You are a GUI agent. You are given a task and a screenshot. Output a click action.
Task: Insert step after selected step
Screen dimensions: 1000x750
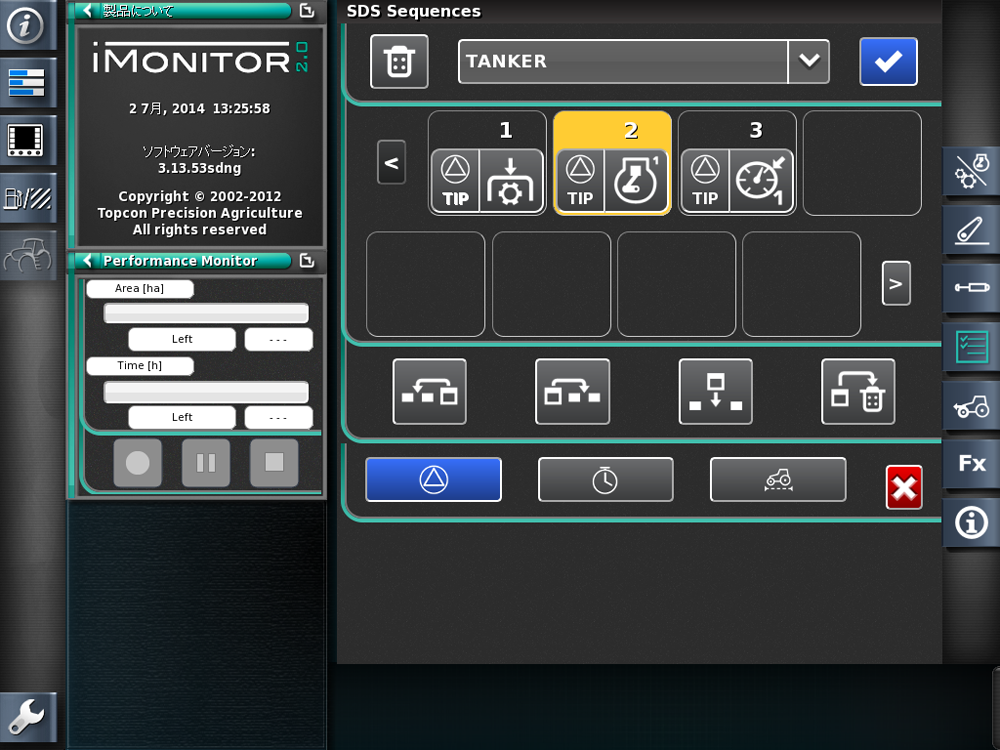(573, 392)
